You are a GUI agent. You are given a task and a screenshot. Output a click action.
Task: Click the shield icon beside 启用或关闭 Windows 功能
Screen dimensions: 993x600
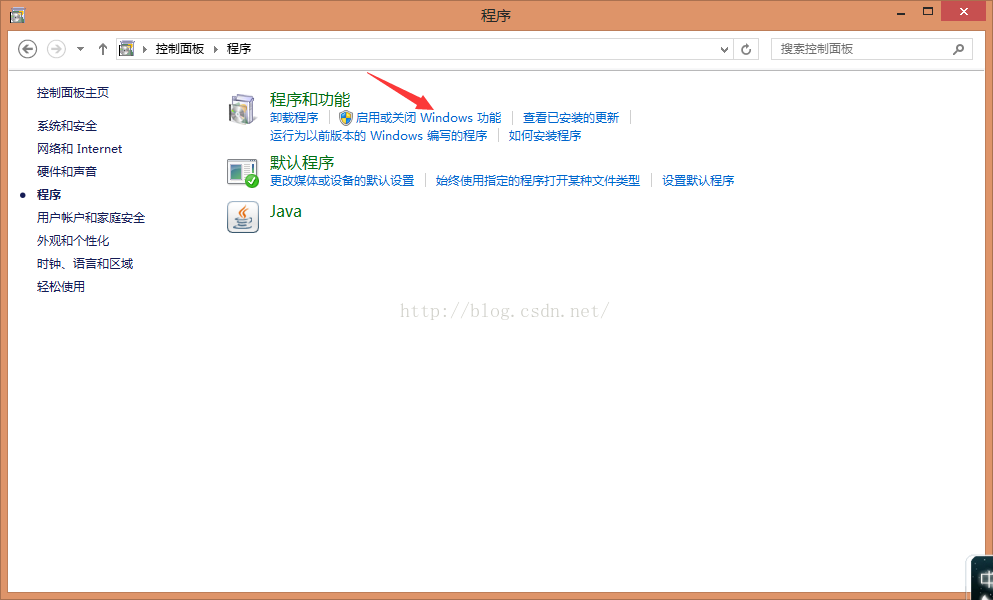[346, 118]
